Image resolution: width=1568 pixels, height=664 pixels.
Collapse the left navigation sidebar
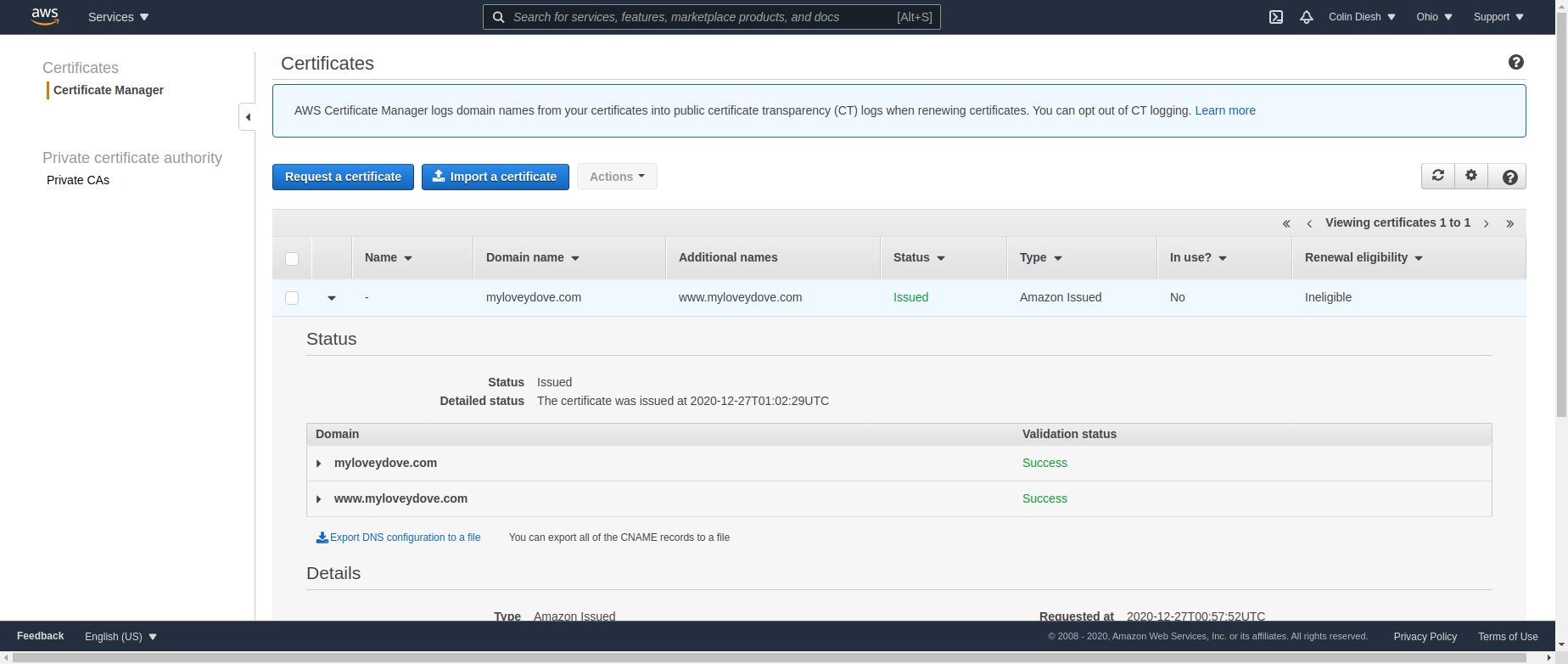coord(247,117)
